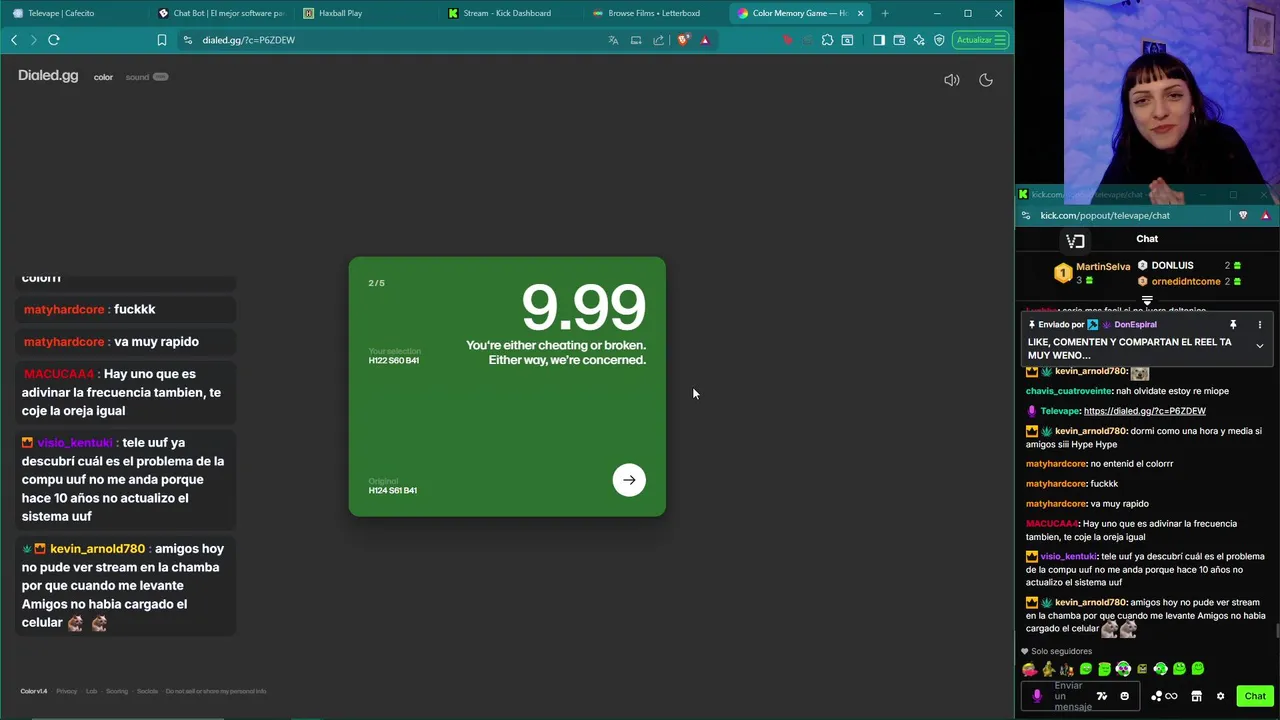Switch to Chat Bot tab

222,13
